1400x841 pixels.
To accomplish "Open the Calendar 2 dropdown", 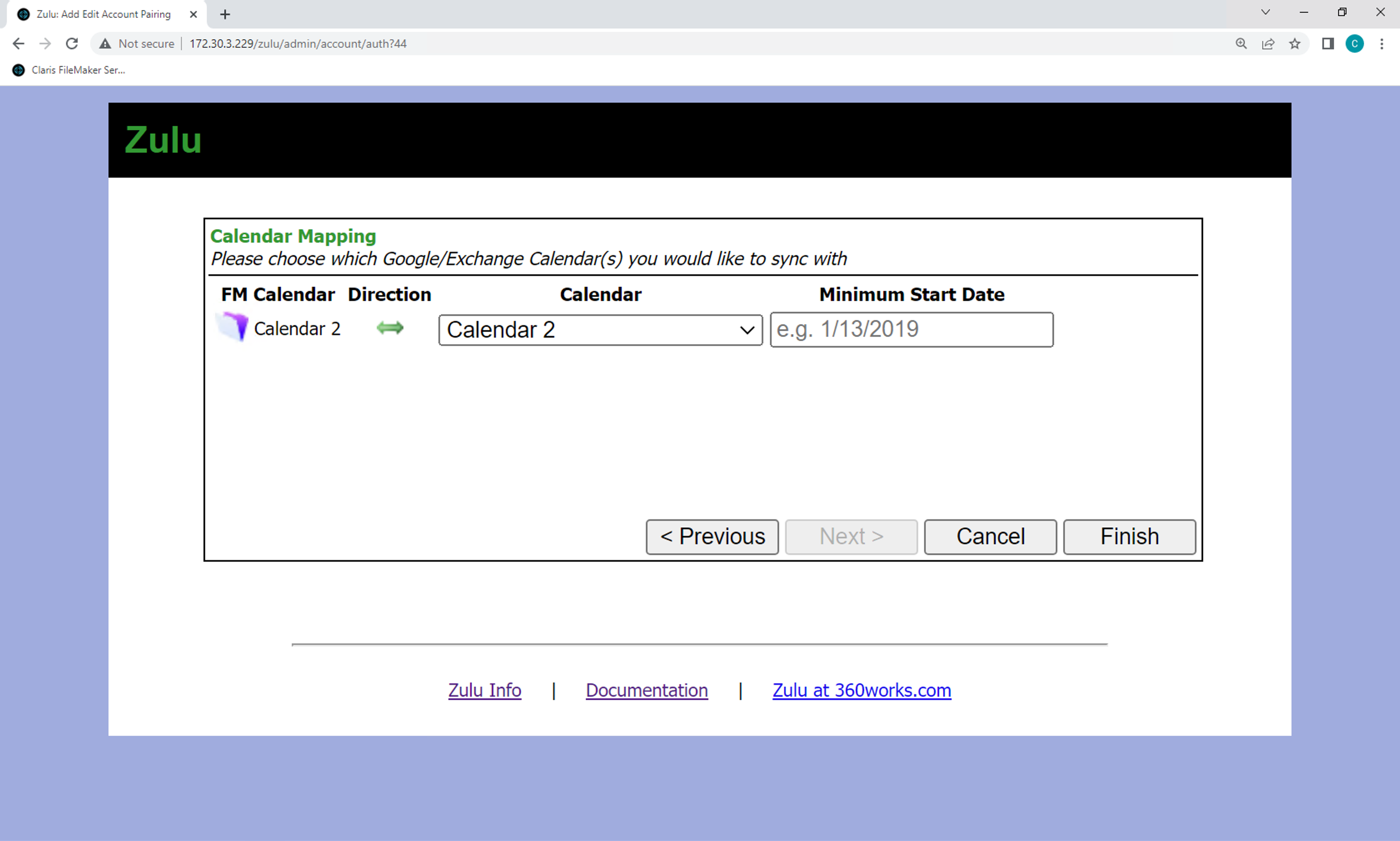I will pos(600,330).
